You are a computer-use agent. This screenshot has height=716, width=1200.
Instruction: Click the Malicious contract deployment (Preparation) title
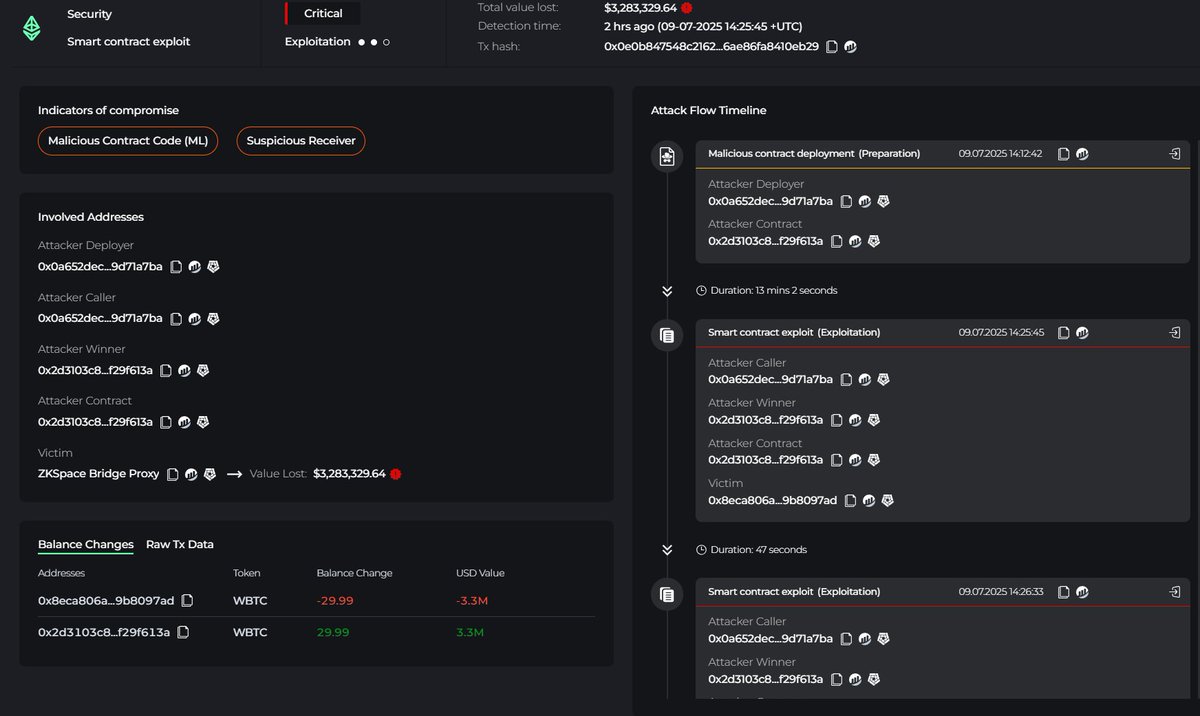[x=814, y=154]
